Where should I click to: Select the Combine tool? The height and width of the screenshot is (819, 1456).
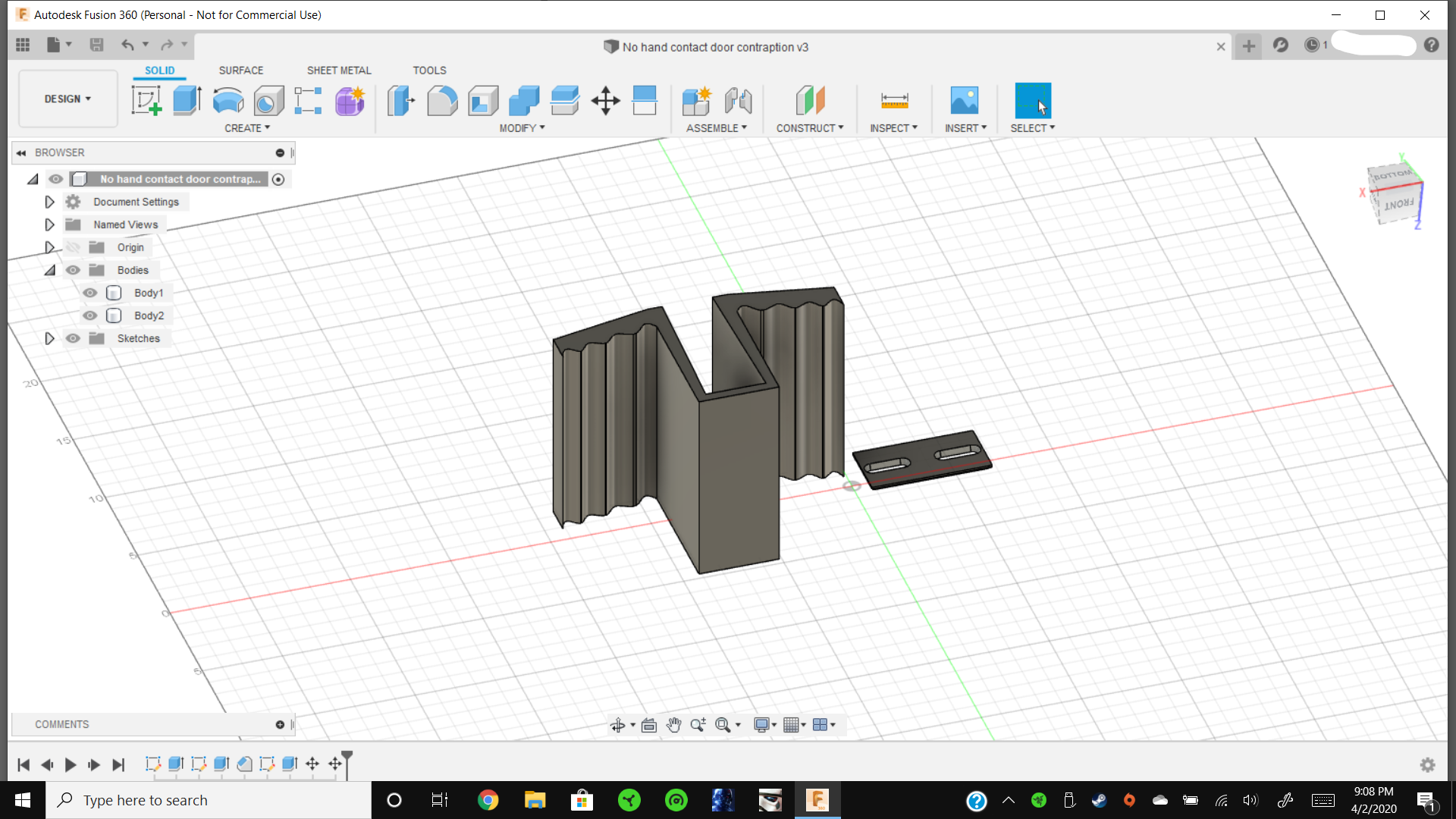524,100
